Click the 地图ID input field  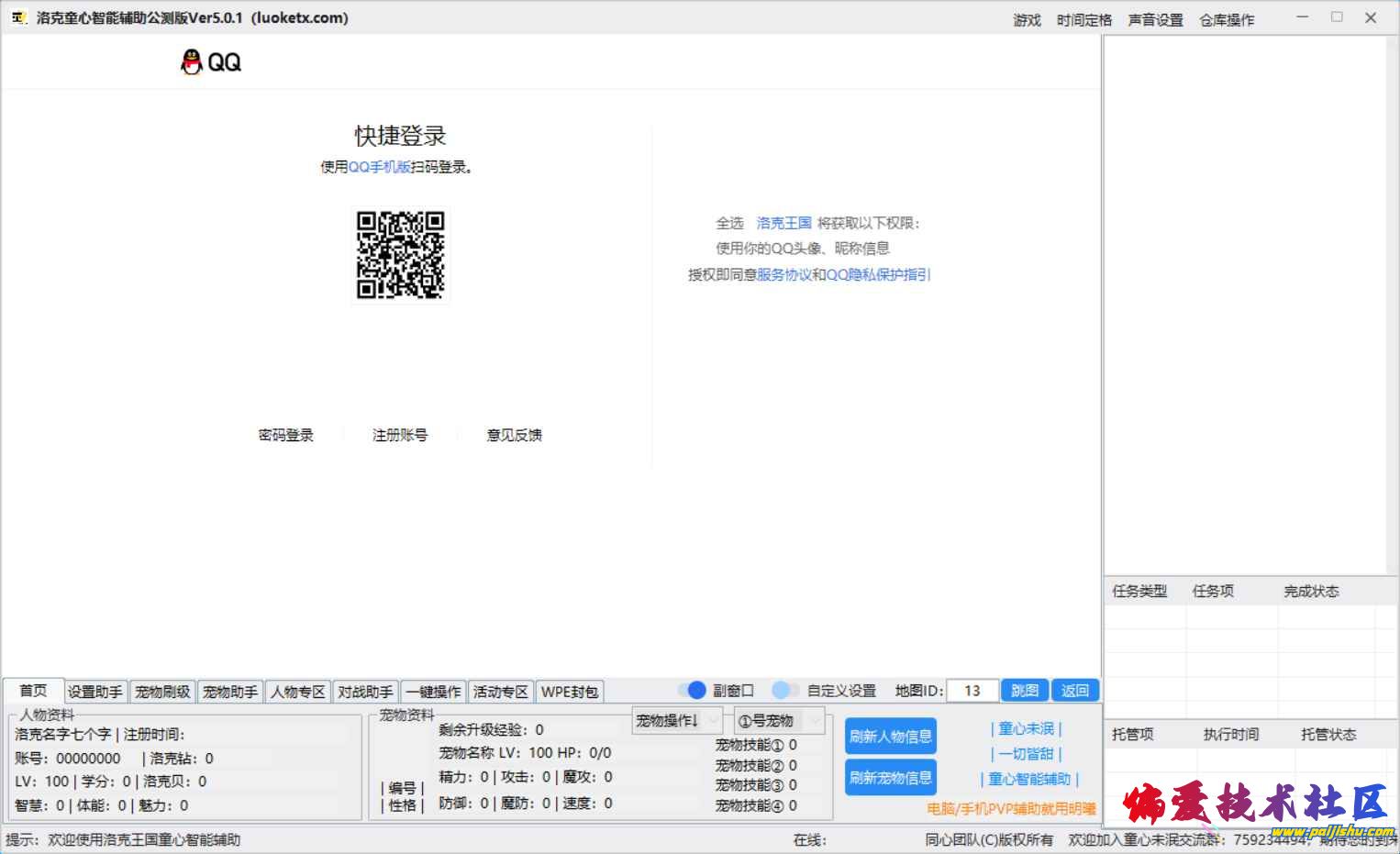click(972, 691)
